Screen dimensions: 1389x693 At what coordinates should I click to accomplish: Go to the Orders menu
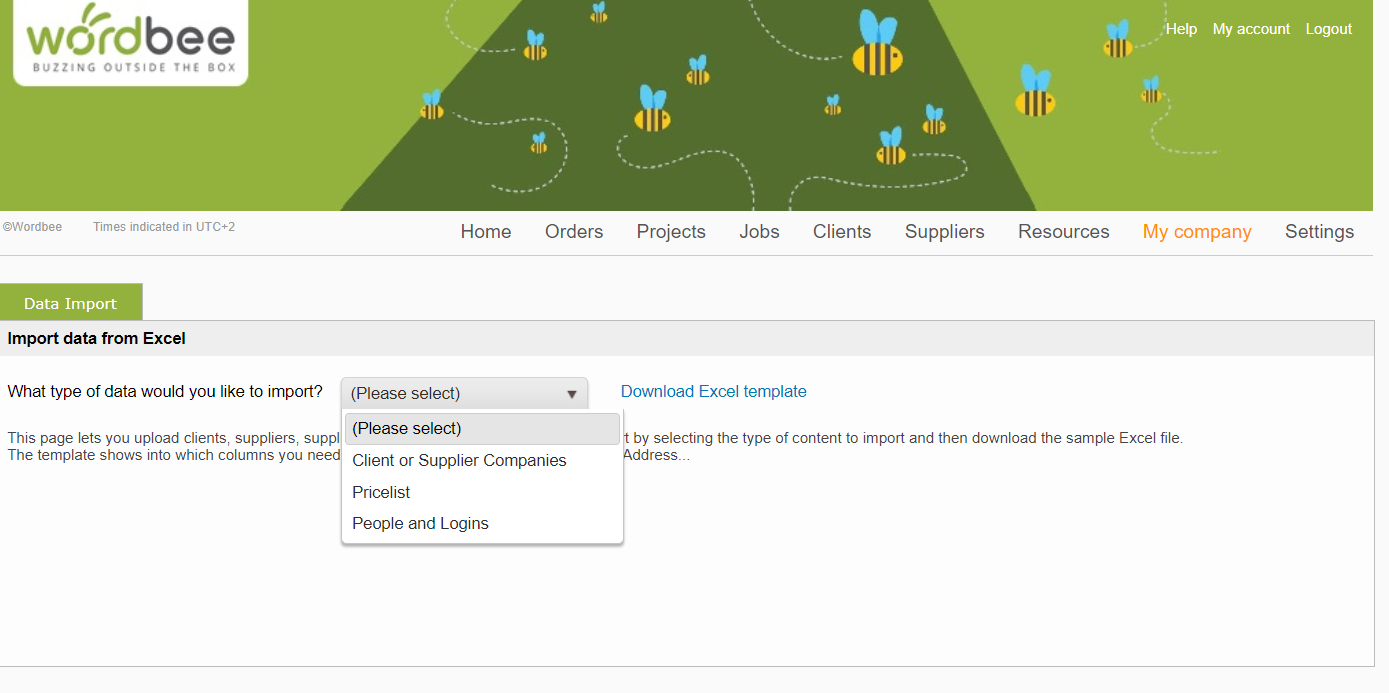[x=574, y=232]
